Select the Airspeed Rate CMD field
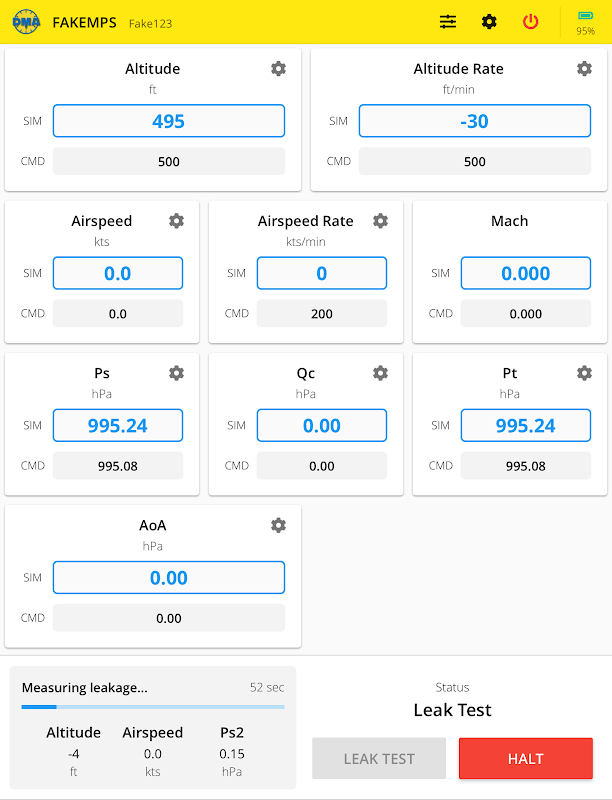 322,313
